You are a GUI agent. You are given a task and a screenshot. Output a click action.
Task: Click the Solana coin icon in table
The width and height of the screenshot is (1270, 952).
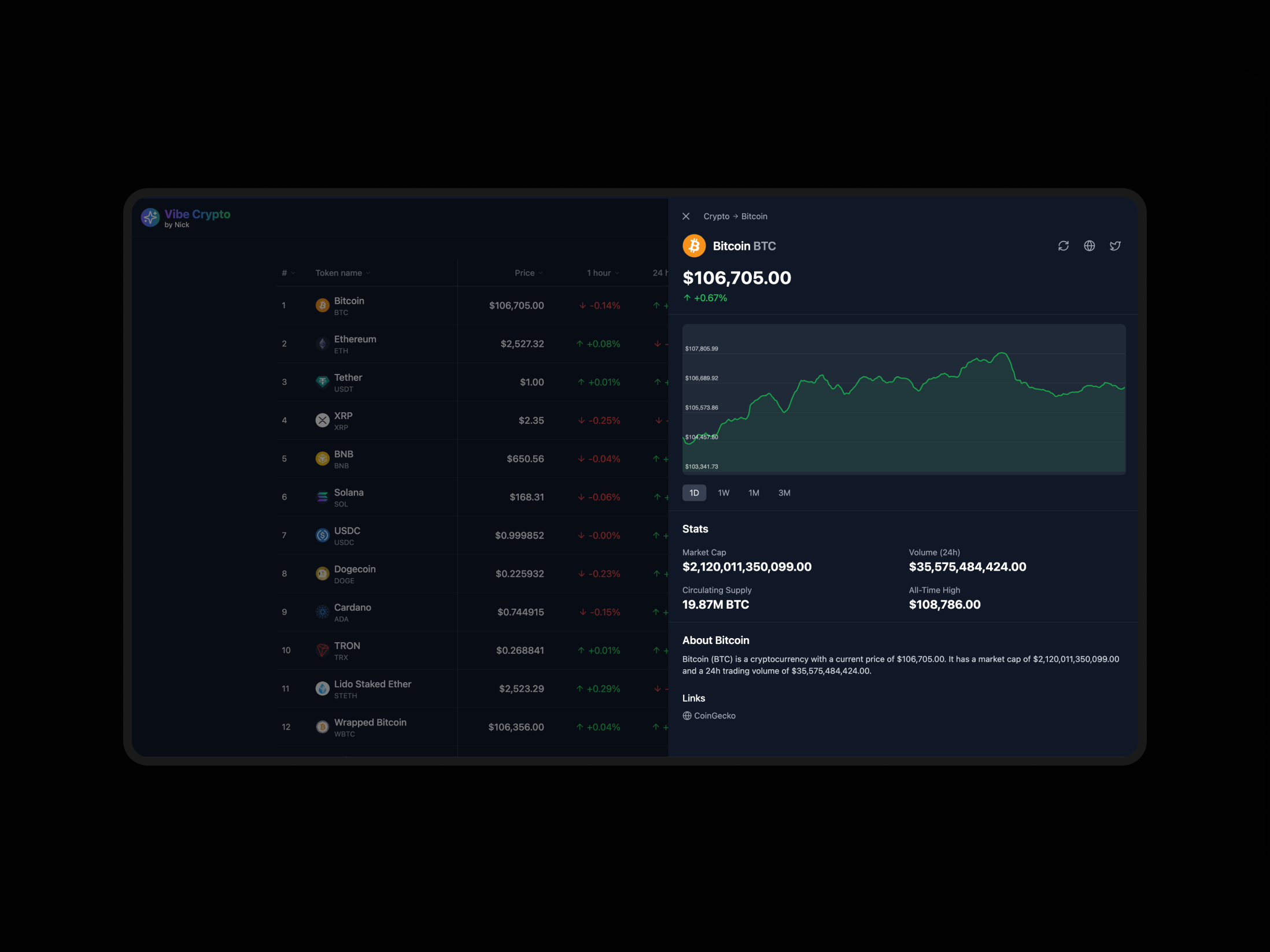(x=322, y=497)
